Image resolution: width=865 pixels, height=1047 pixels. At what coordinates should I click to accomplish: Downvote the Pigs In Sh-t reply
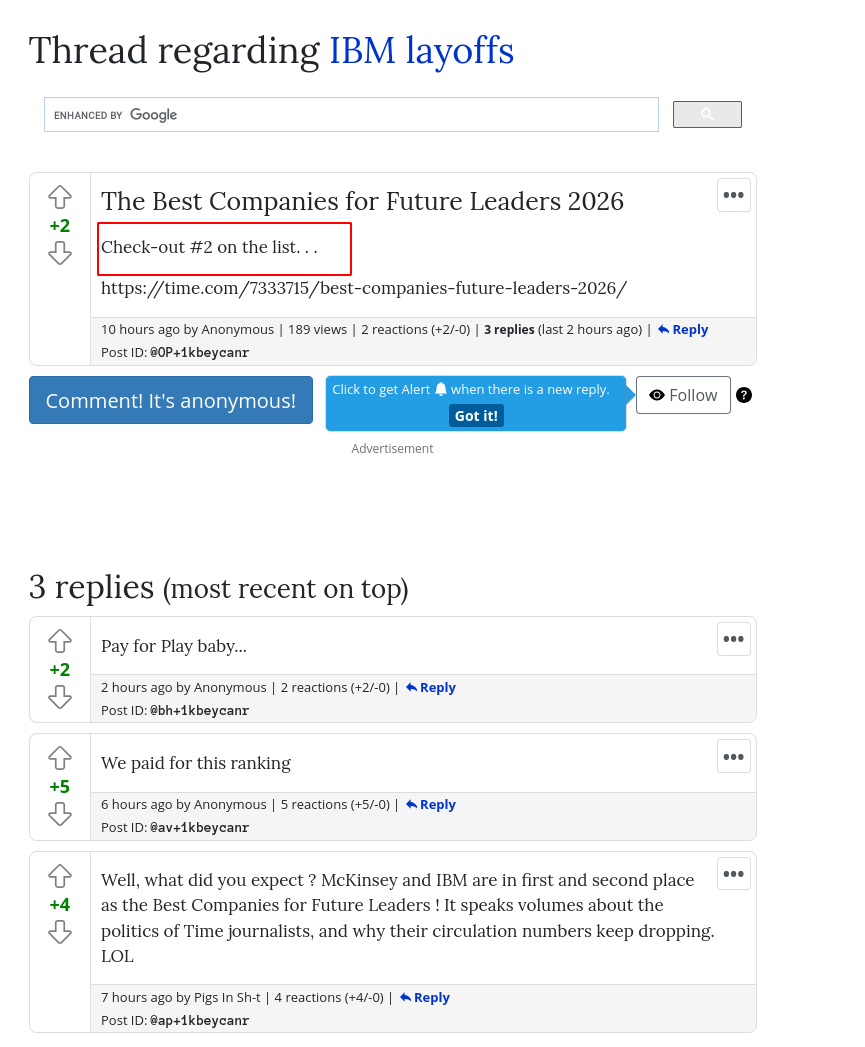60,932
